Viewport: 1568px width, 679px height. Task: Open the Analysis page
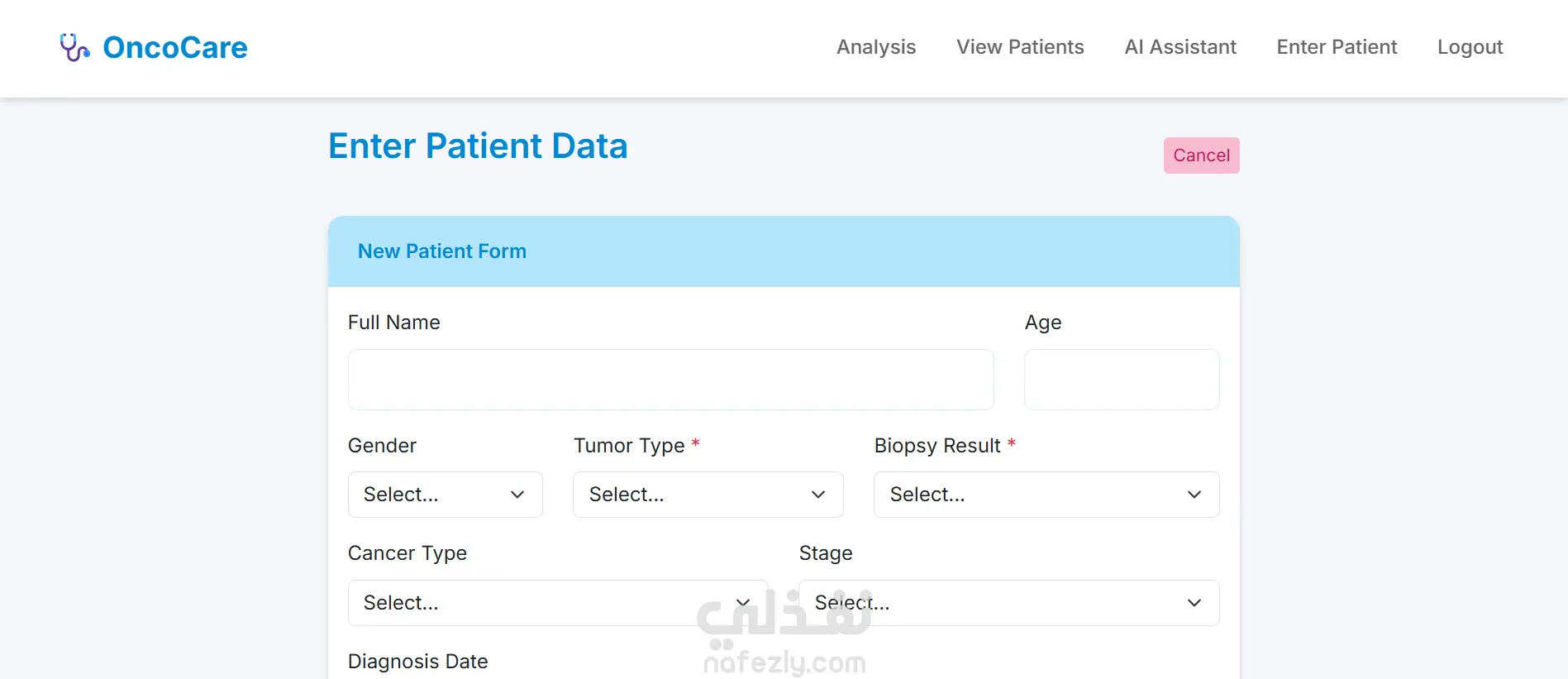tap(875, 47)
